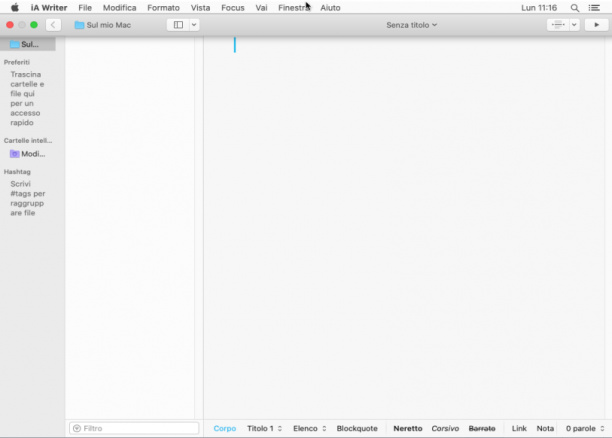Click the preview play button
Image resolution: width=612 pixels, height=438 pixels.
tap(596, 25)
